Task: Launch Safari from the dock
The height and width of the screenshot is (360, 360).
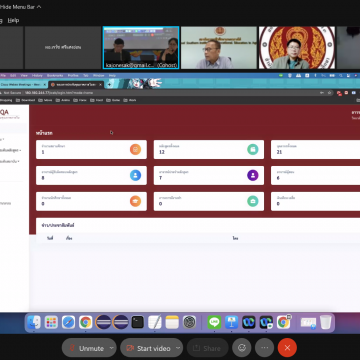Action: click(68, 322)
